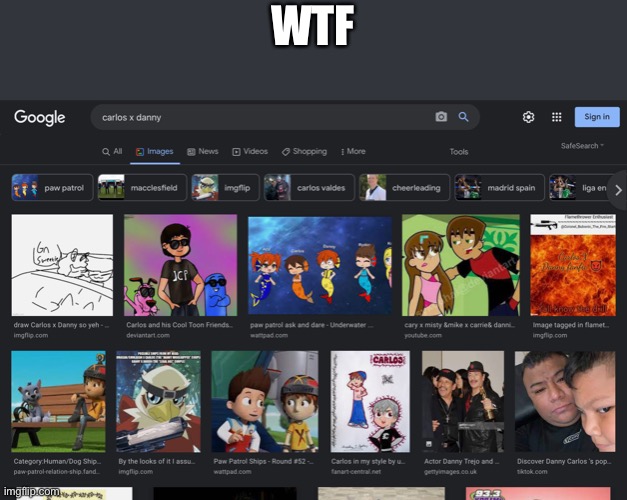The height and width of the screenshot is (500, 627).
Task: Click the Google logo
Action: 40,118
